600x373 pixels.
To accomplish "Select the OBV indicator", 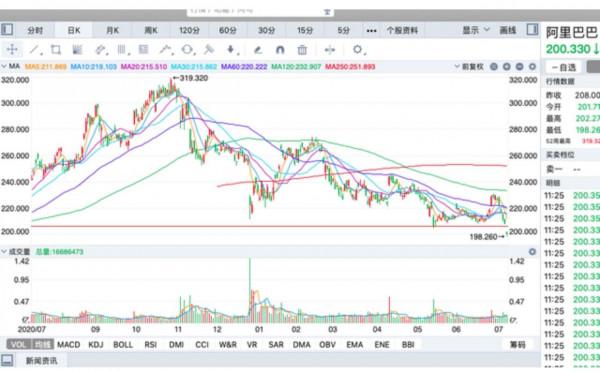I will point(328,345).
